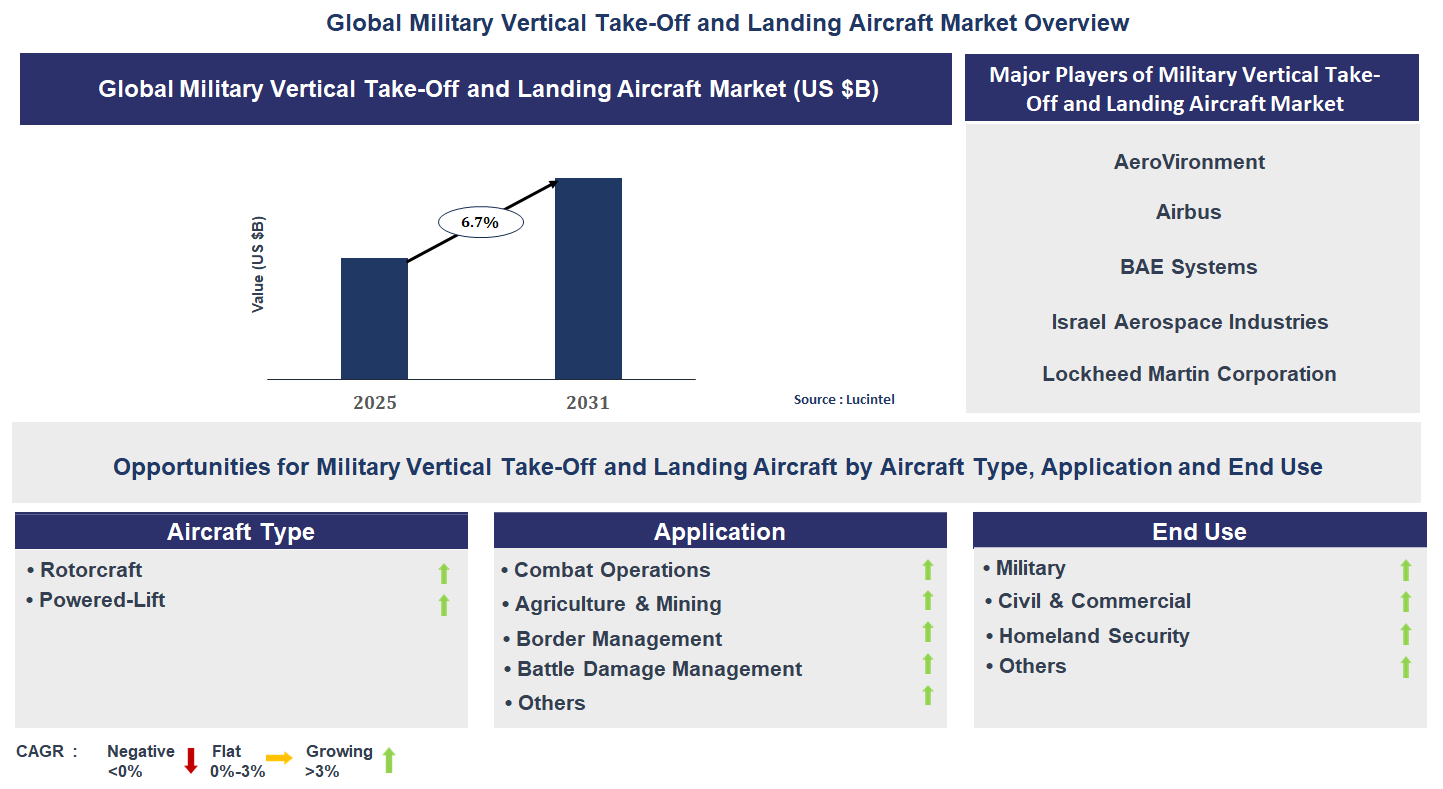
Task: Click the green arrow beside Agriculture & Mining
Action: point(928,602)
